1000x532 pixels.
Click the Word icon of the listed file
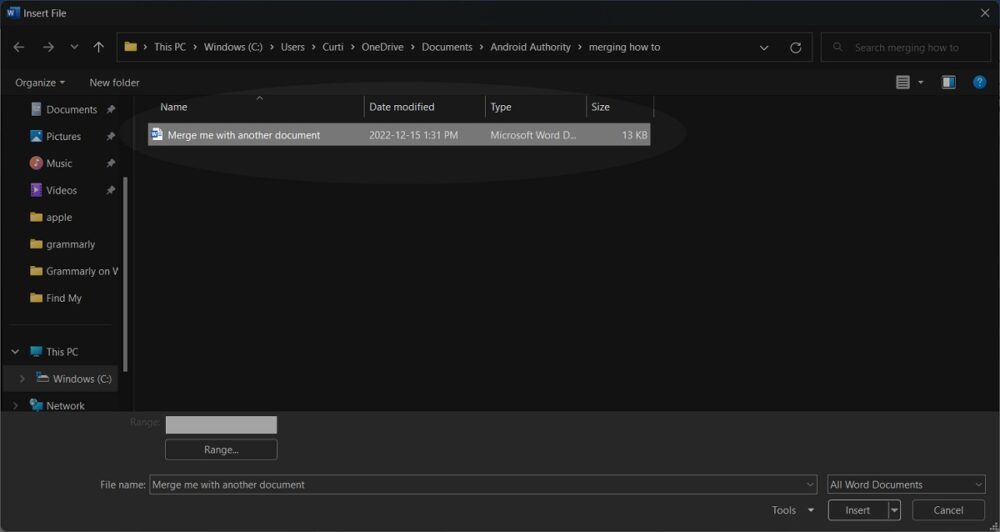click(x=157, y=135)
